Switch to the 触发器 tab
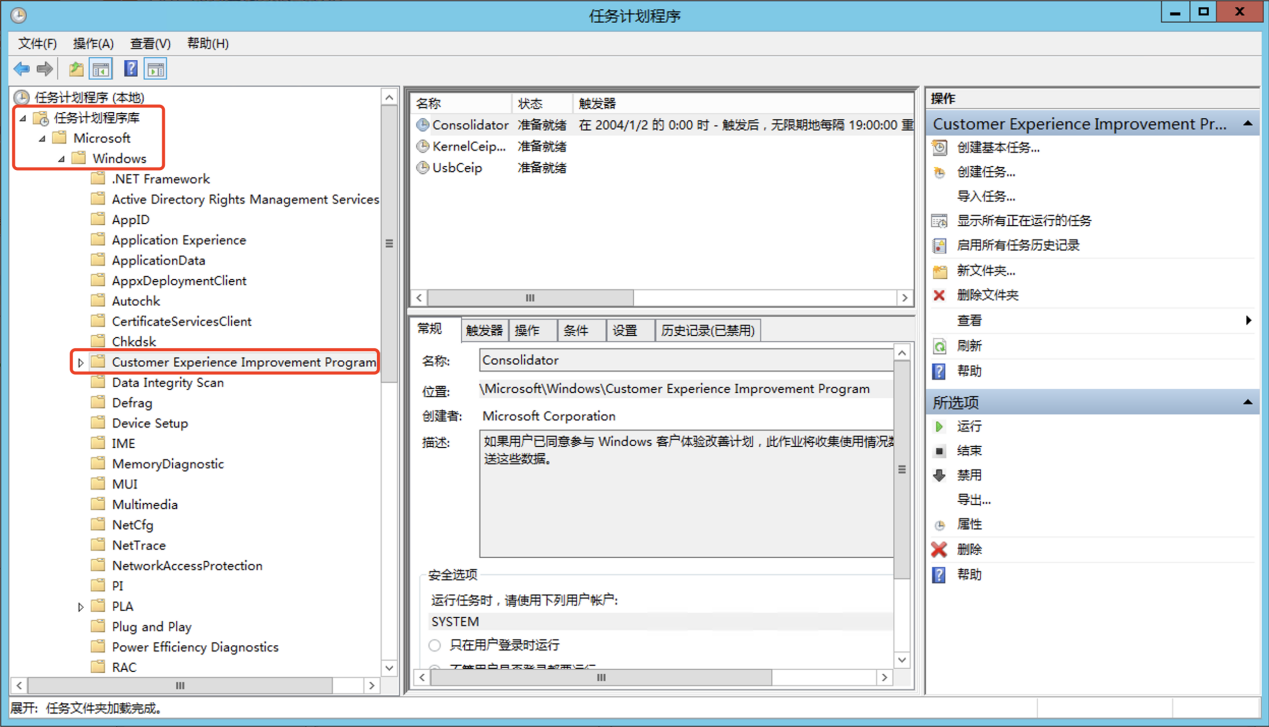Screen dimensions: 1269x727 coord(484,330)
